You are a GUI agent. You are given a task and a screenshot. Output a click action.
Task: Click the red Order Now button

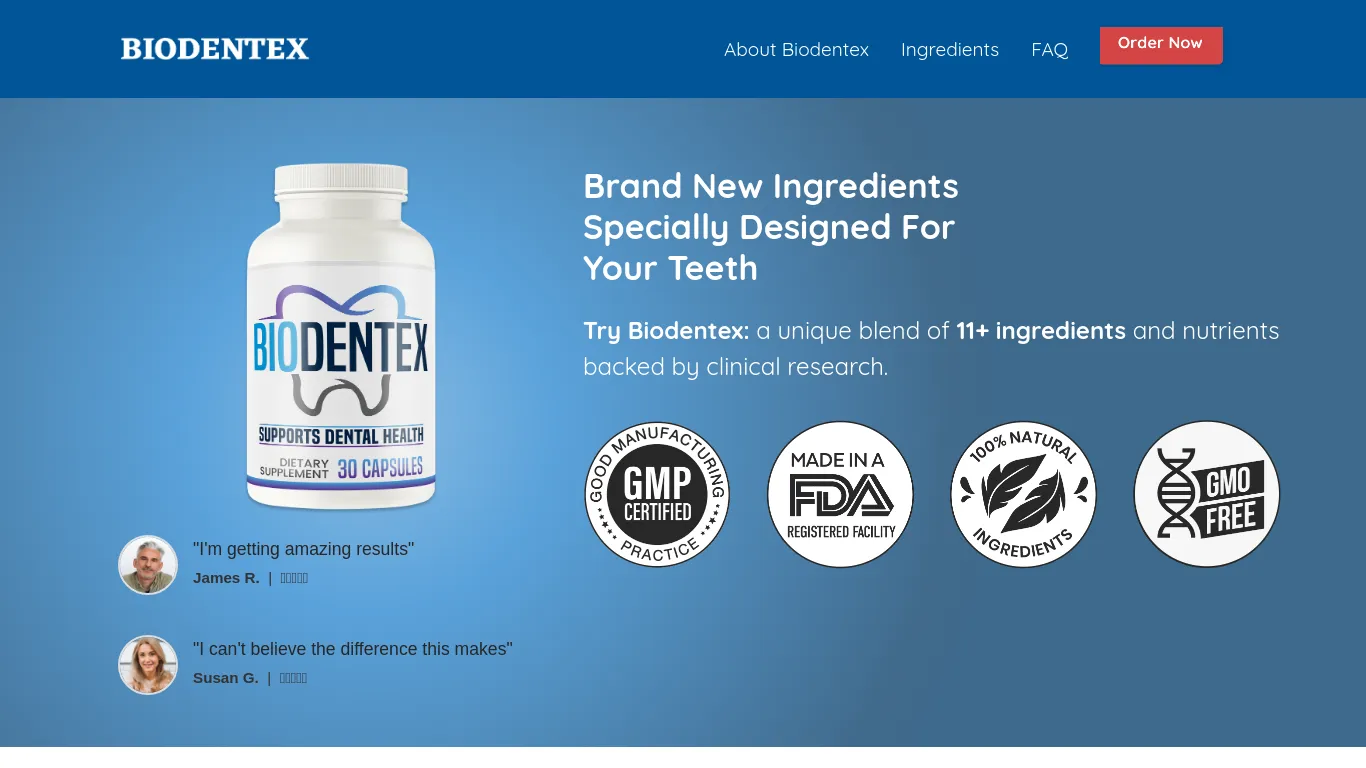pos(1161,45)
